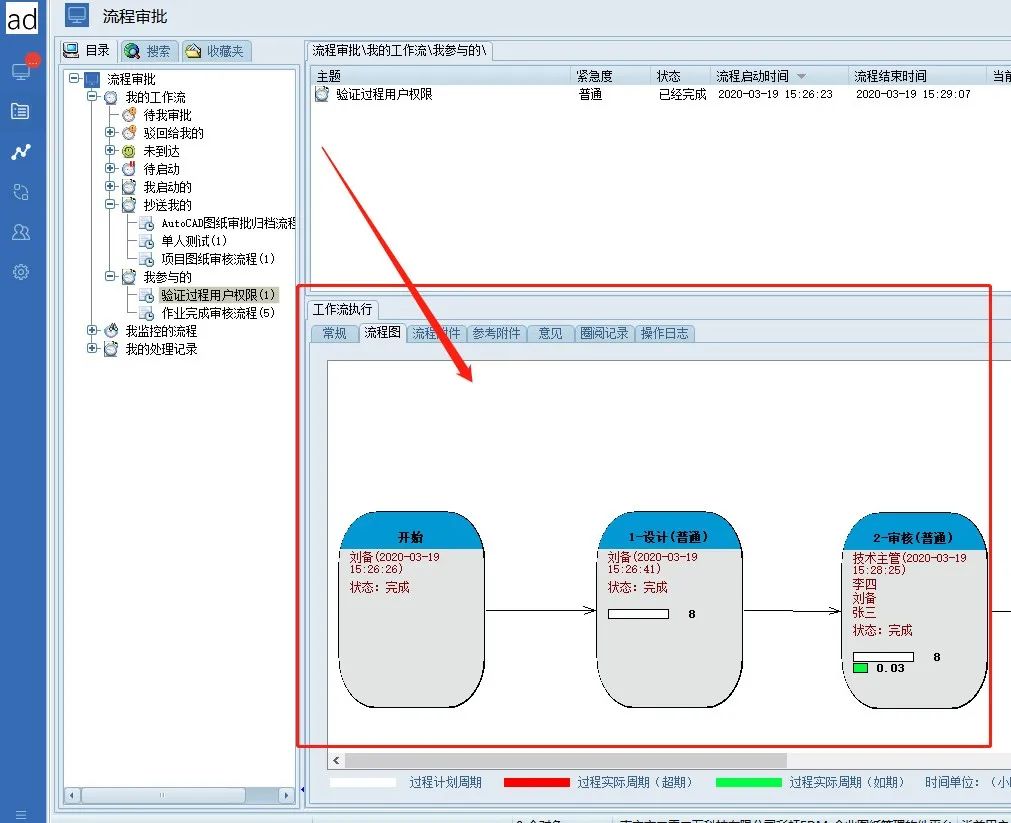The height and width of the screenshot is (823, 1011).
Task: Click the hamburger menu icon at sidebar bottom
Action: coord(21,814)
